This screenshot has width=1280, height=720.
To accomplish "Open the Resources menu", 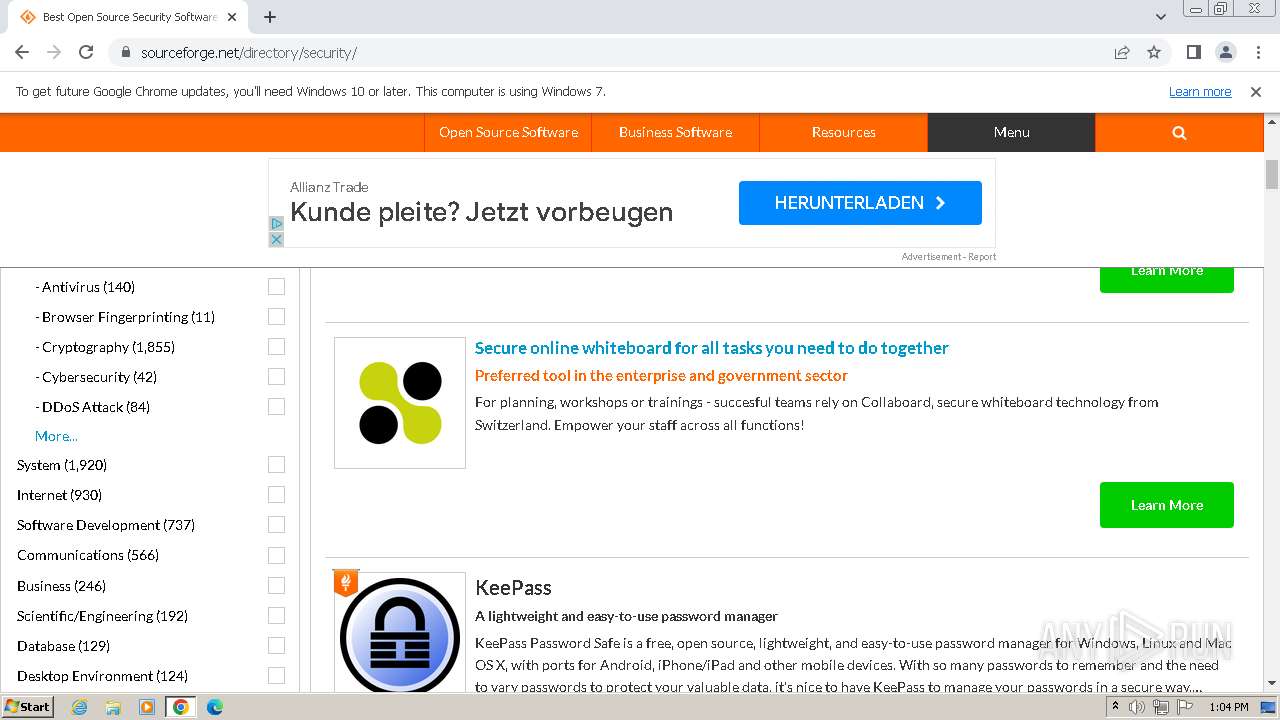I will [x=843, y=132].
